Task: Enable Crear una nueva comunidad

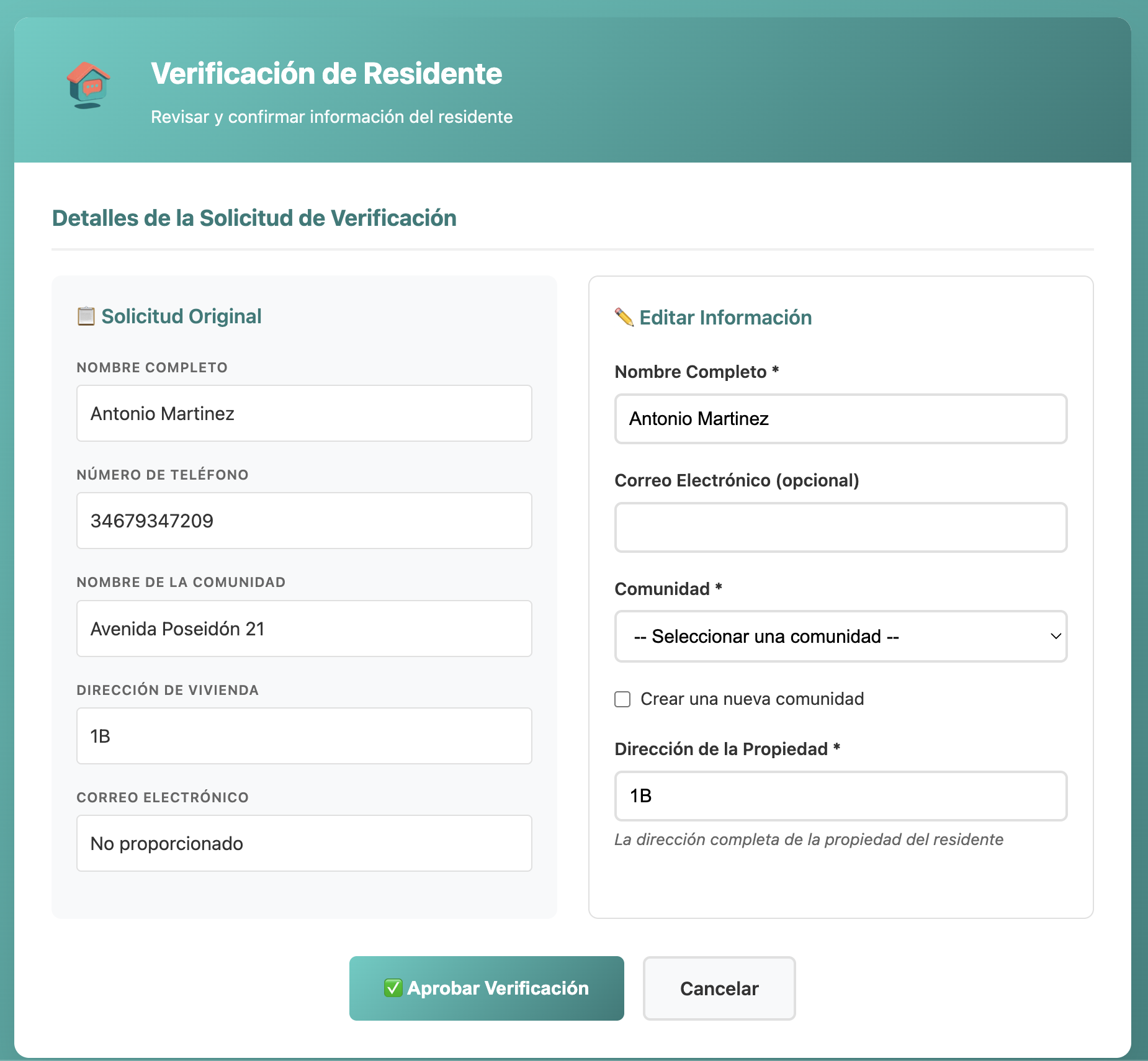Action: 622,699
